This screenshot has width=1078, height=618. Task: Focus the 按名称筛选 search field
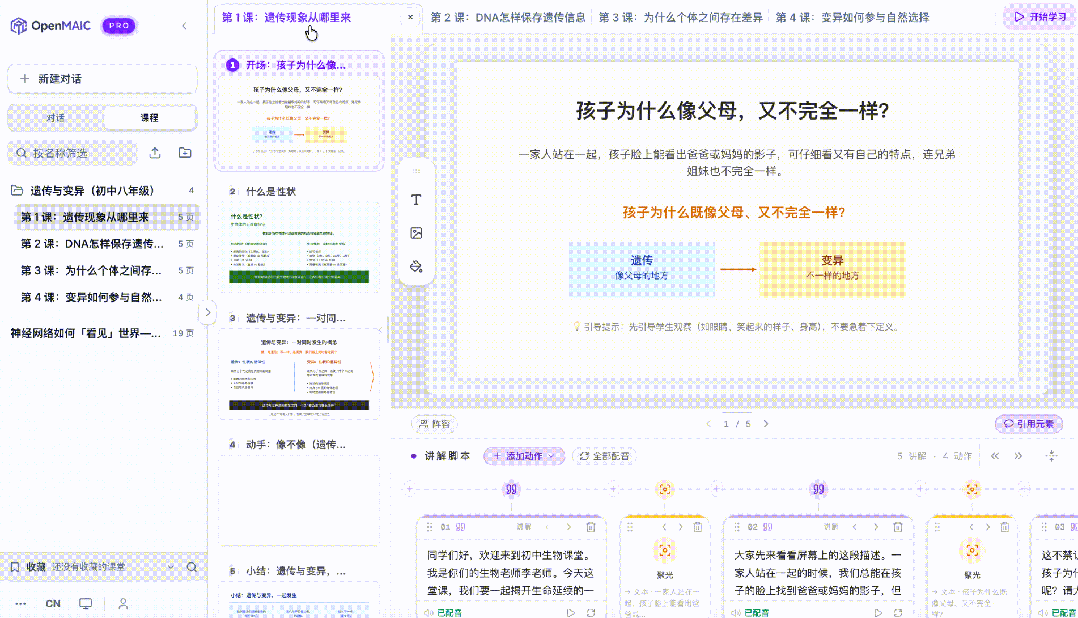click(72, 153)
